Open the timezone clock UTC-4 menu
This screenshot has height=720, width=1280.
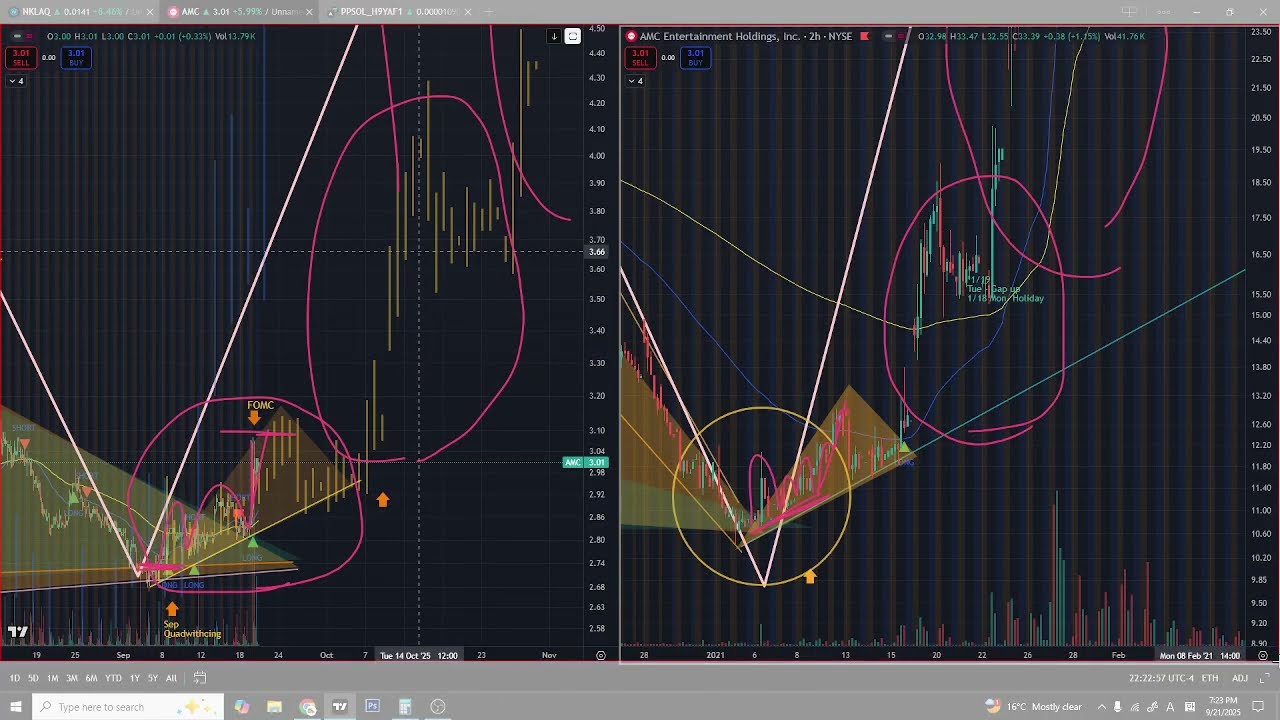click(x=1161, y=678)
